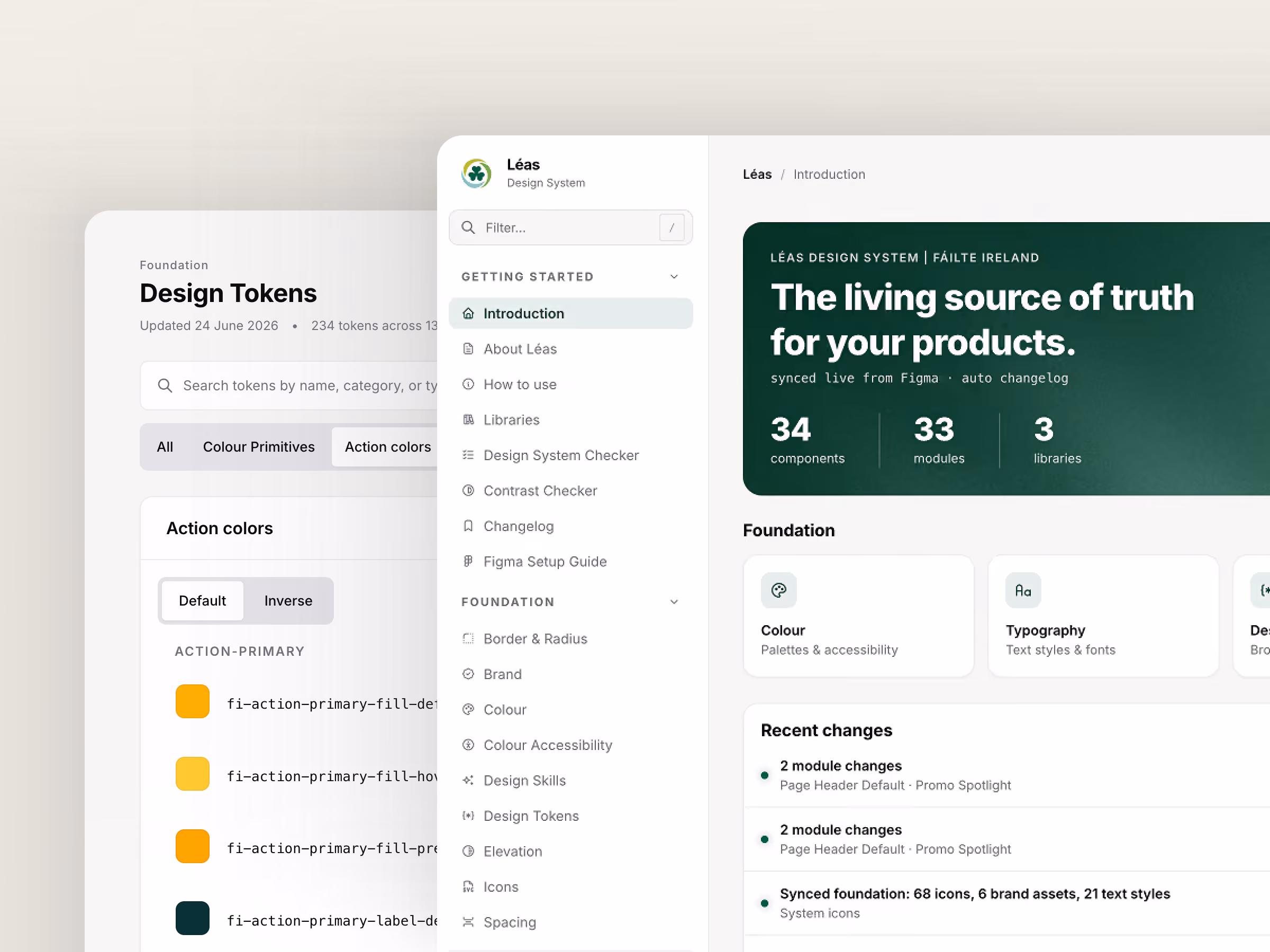Click the Colour palette icon in sidebar
This screenshot has width=1270, height=952.
pos(468,710)
